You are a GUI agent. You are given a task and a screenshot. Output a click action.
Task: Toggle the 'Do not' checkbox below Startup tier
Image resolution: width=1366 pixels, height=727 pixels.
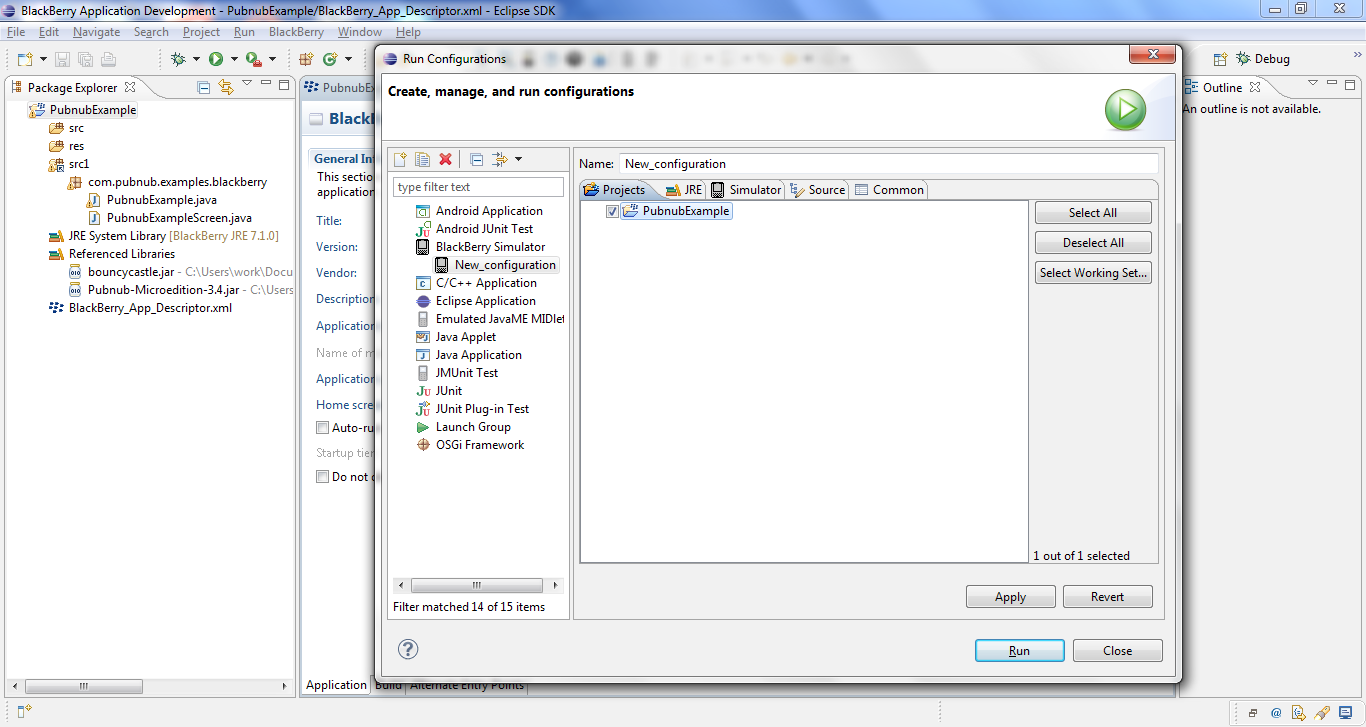click(x=322, y=477)
